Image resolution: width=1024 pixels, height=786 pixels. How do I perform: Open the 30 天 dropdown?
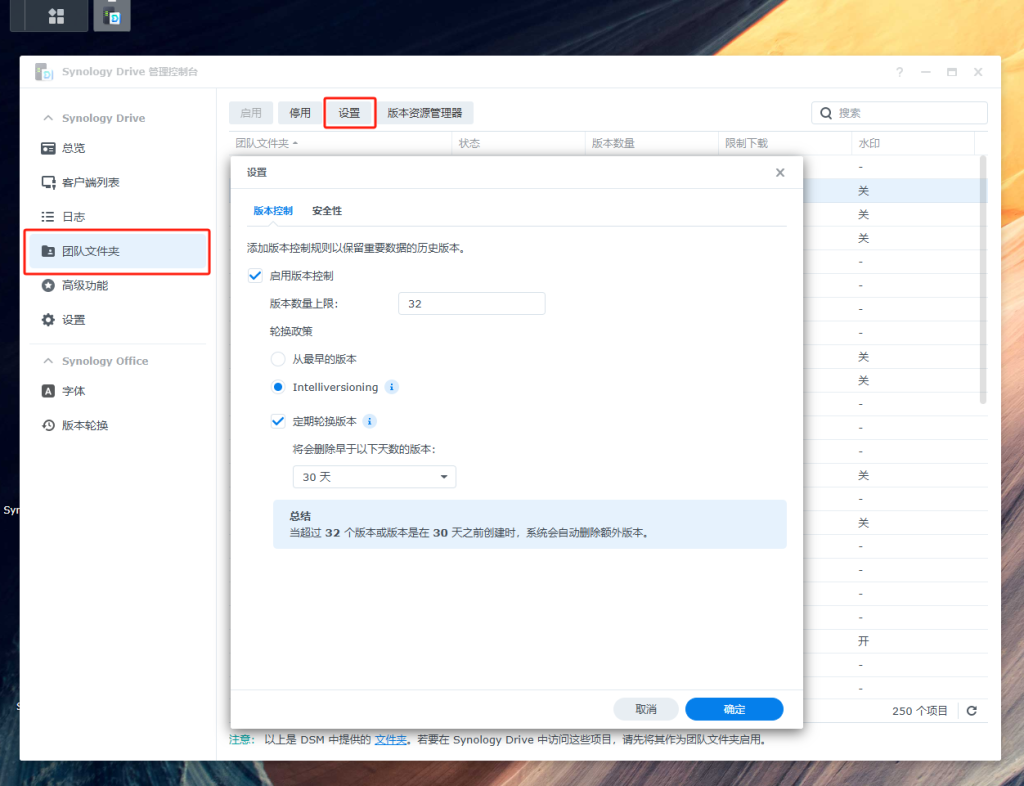click(x=374, y=477)
